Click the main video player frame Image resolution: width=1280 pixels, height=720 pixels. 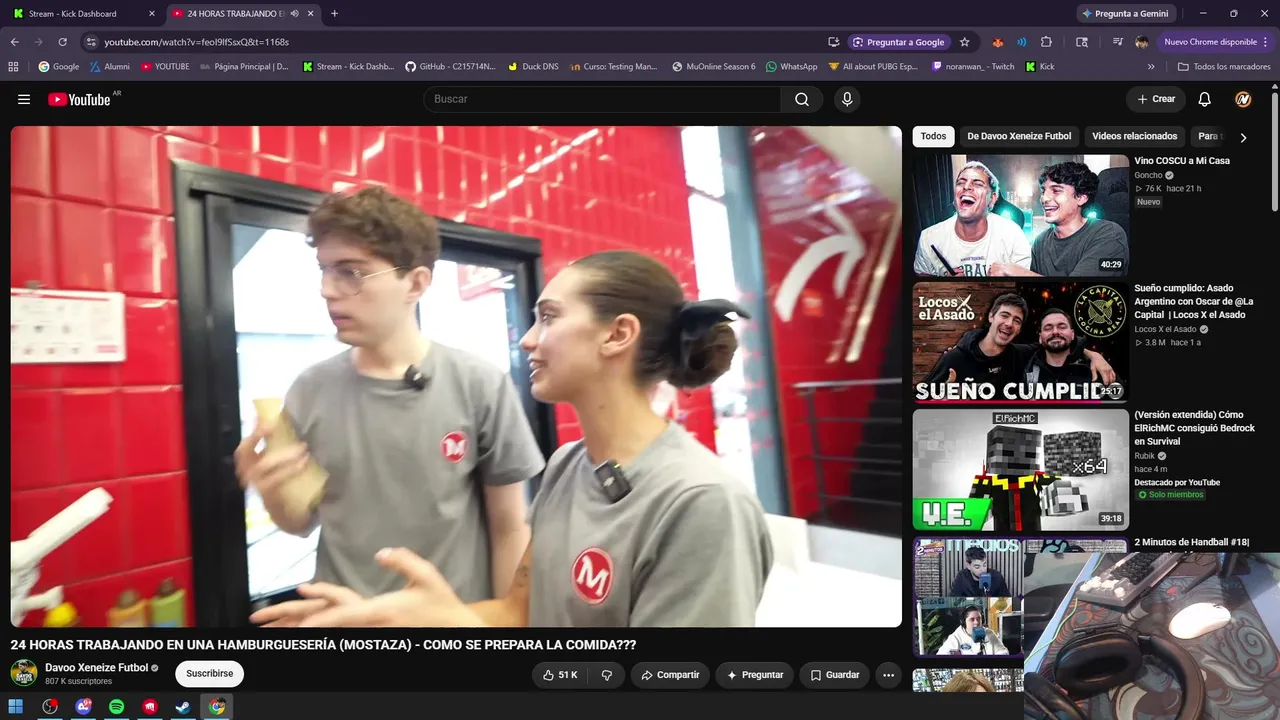(456, 376)
